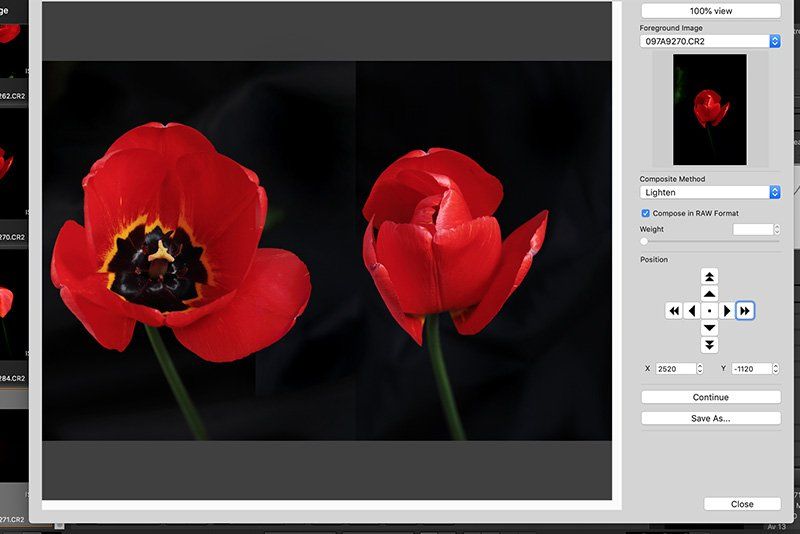Nudge the foreground image up one step

tap(709, 294)
